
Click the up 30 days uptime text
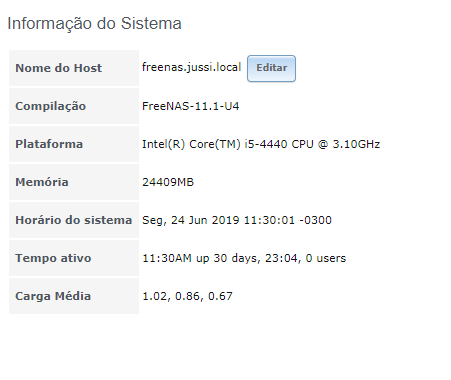click(226, 258)
